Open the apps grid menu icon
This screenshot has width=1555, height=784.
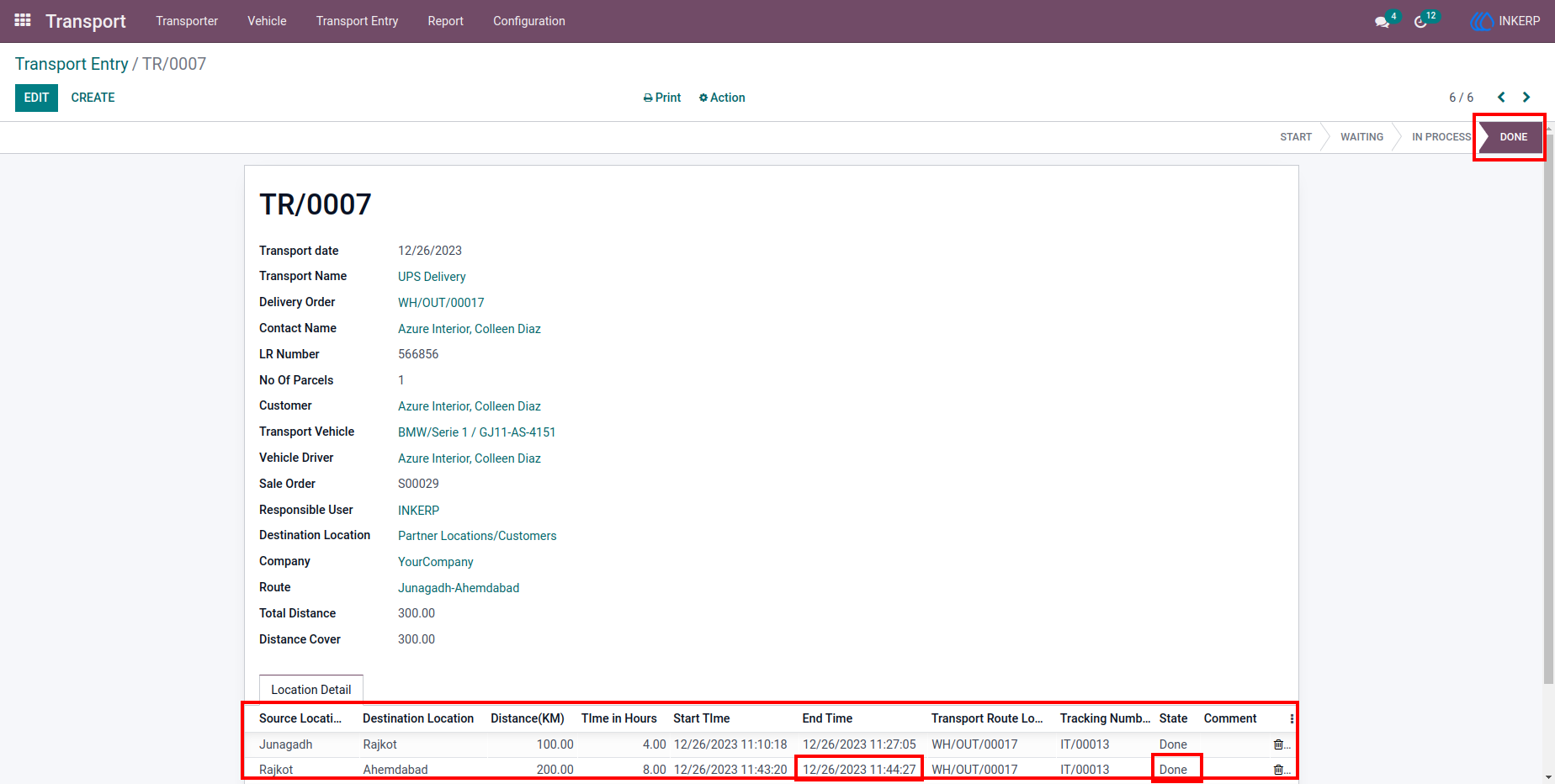tap(23, 20)
